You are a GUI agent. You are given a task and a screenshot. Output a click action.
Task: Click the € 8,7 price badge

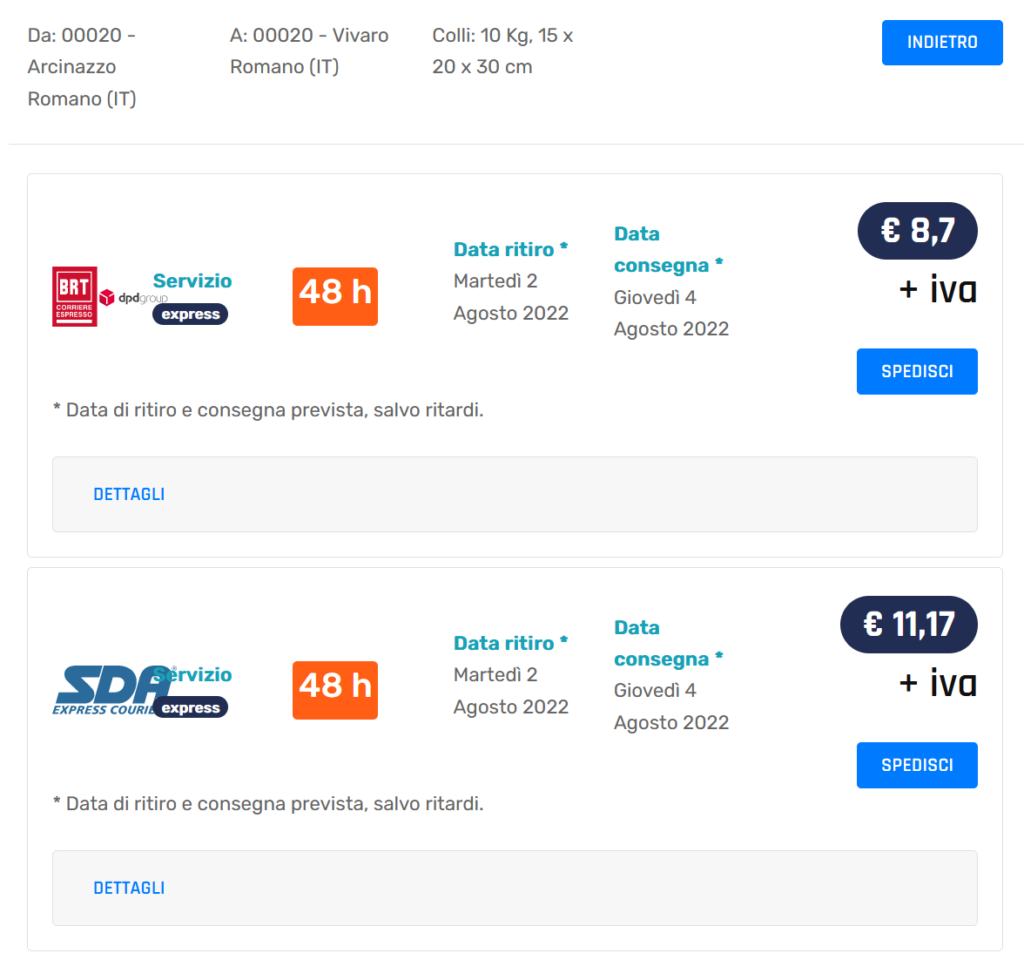917,231
